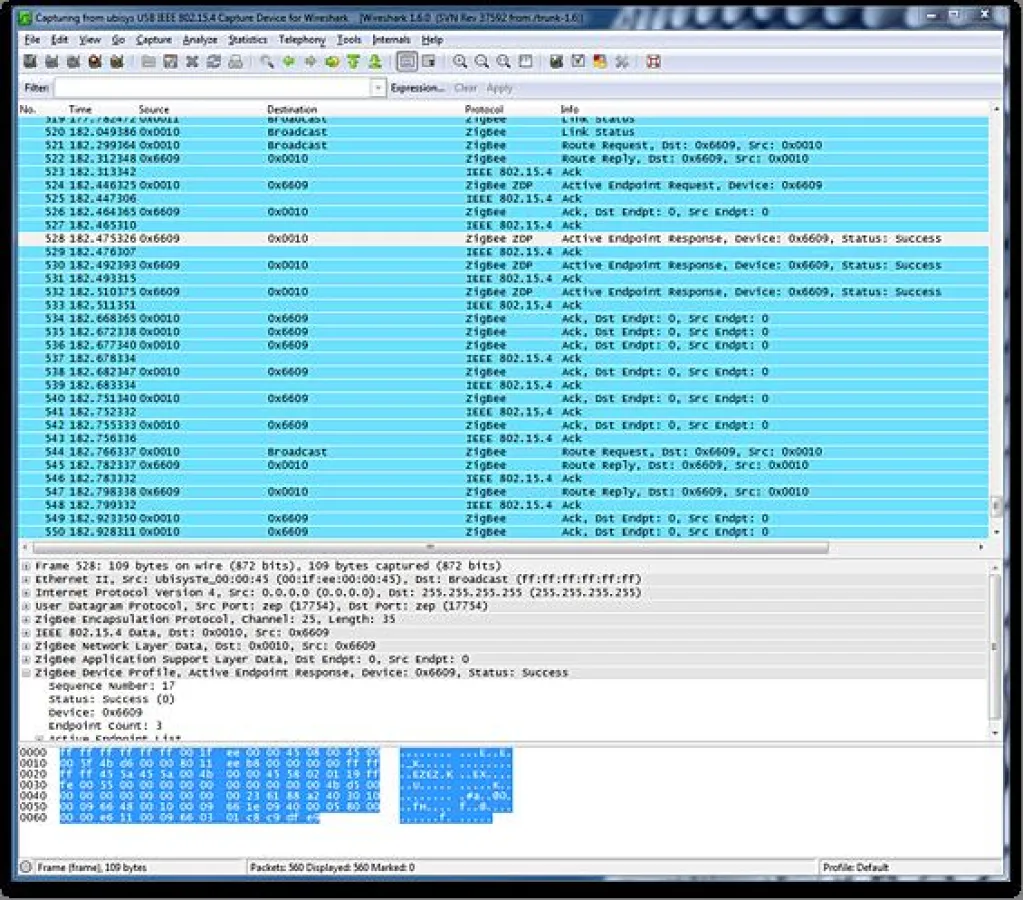Stop the running capture
The image size is (1023, 900).
(x=95, y=62)
